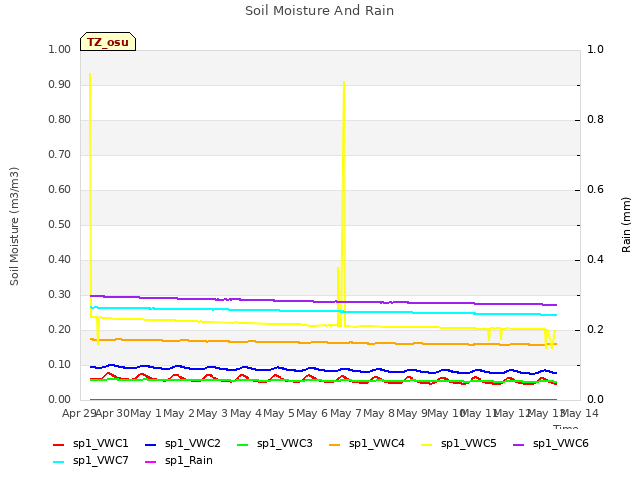The width and height of the screenshot is (640, 480).
Task: Click the green sp1_VWC3 legend swatch
Action: tap(242, 444)
